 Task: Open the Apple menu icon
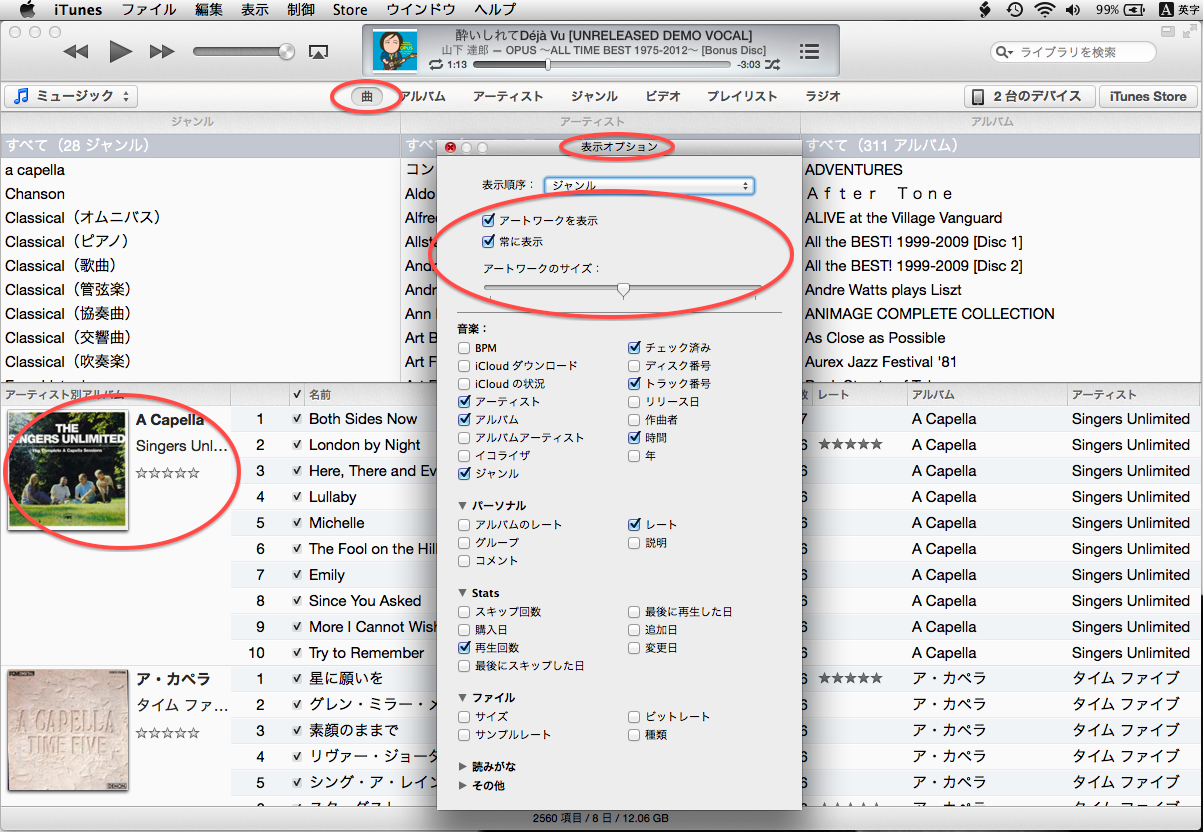pos(27,10)
